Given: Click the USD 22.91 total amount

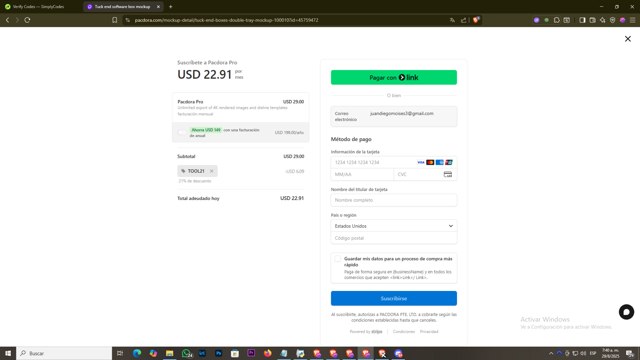Looking at the screenshot, I should tap(292, 198).
